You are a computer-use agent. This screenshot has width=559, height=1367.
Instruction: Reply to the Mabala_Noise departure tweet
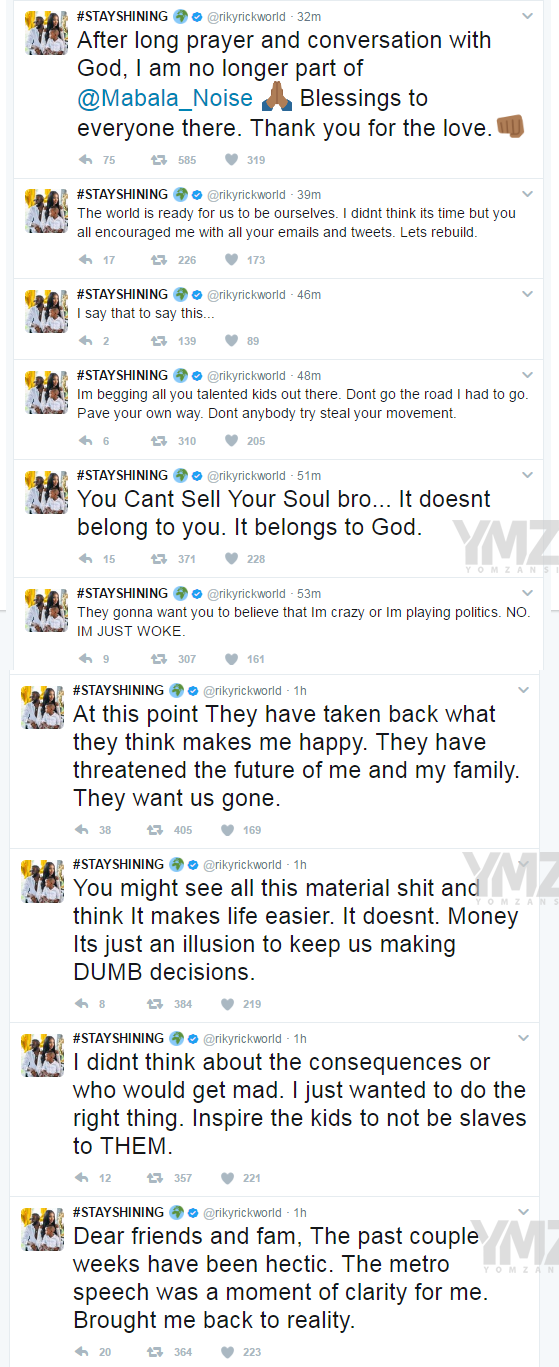86,160
